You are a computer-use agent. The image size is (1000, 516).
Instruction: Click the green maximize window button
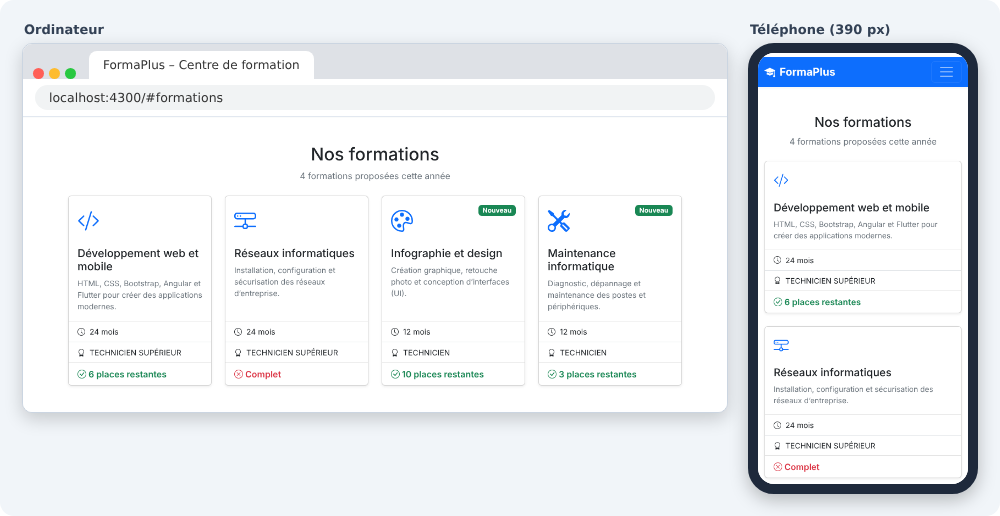[x=70, y=73]
